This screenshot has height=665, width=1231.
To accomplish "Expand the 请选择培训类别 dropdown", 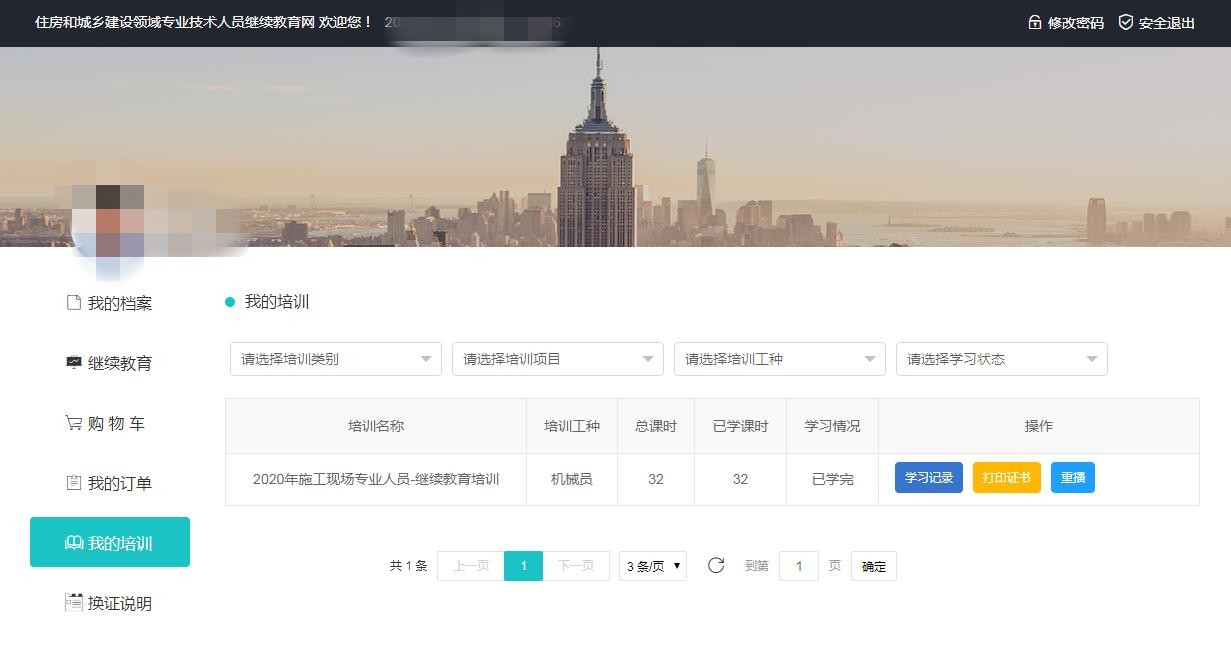I will [x=336, y=359].
